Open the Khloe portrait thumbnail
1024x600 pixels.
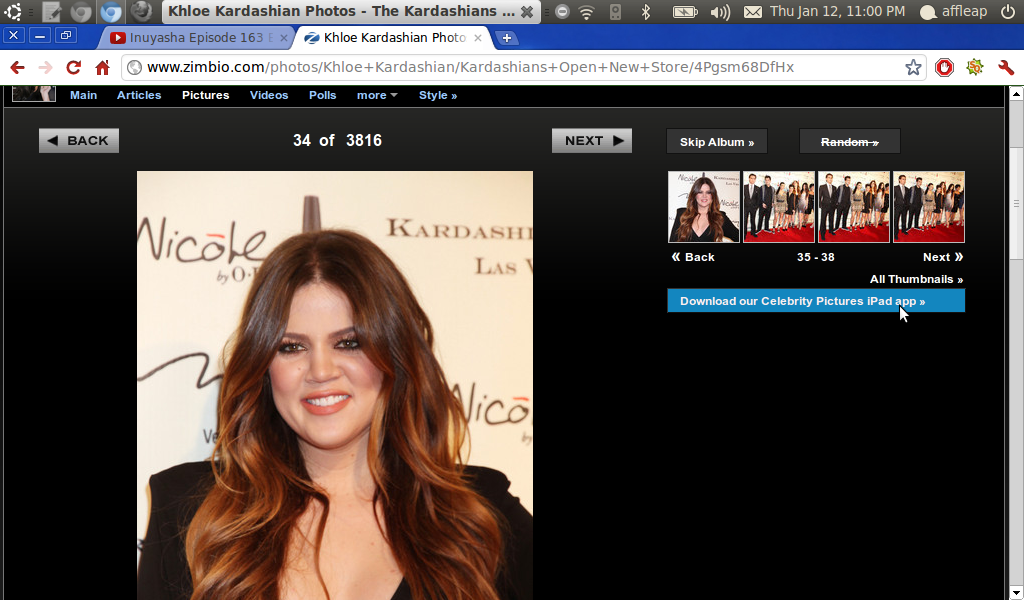click(x=704, y=207)
